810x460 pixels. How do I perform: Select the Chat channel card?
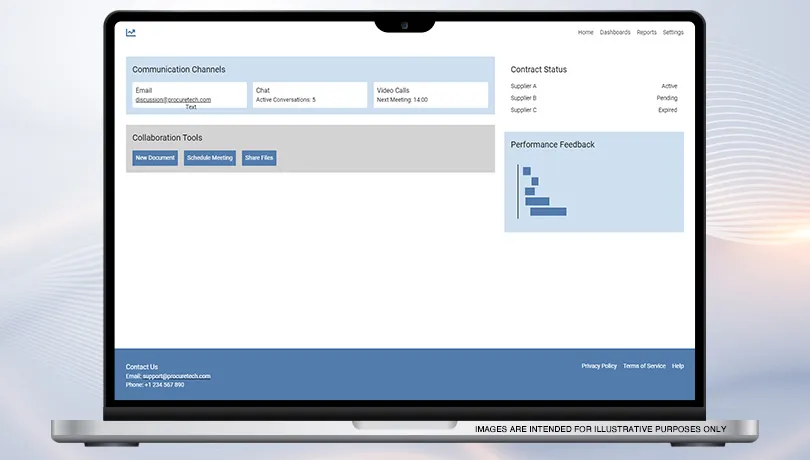coord(309,95)
